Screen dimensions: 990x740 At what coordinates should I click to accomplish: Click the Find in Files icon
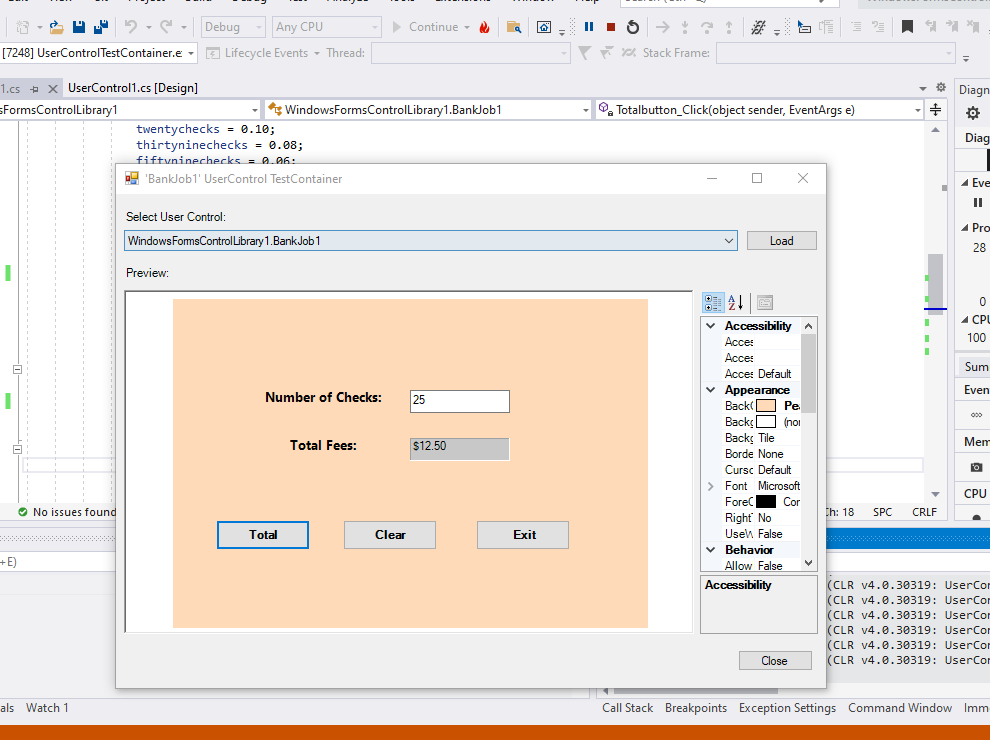(x=514, y=27)
